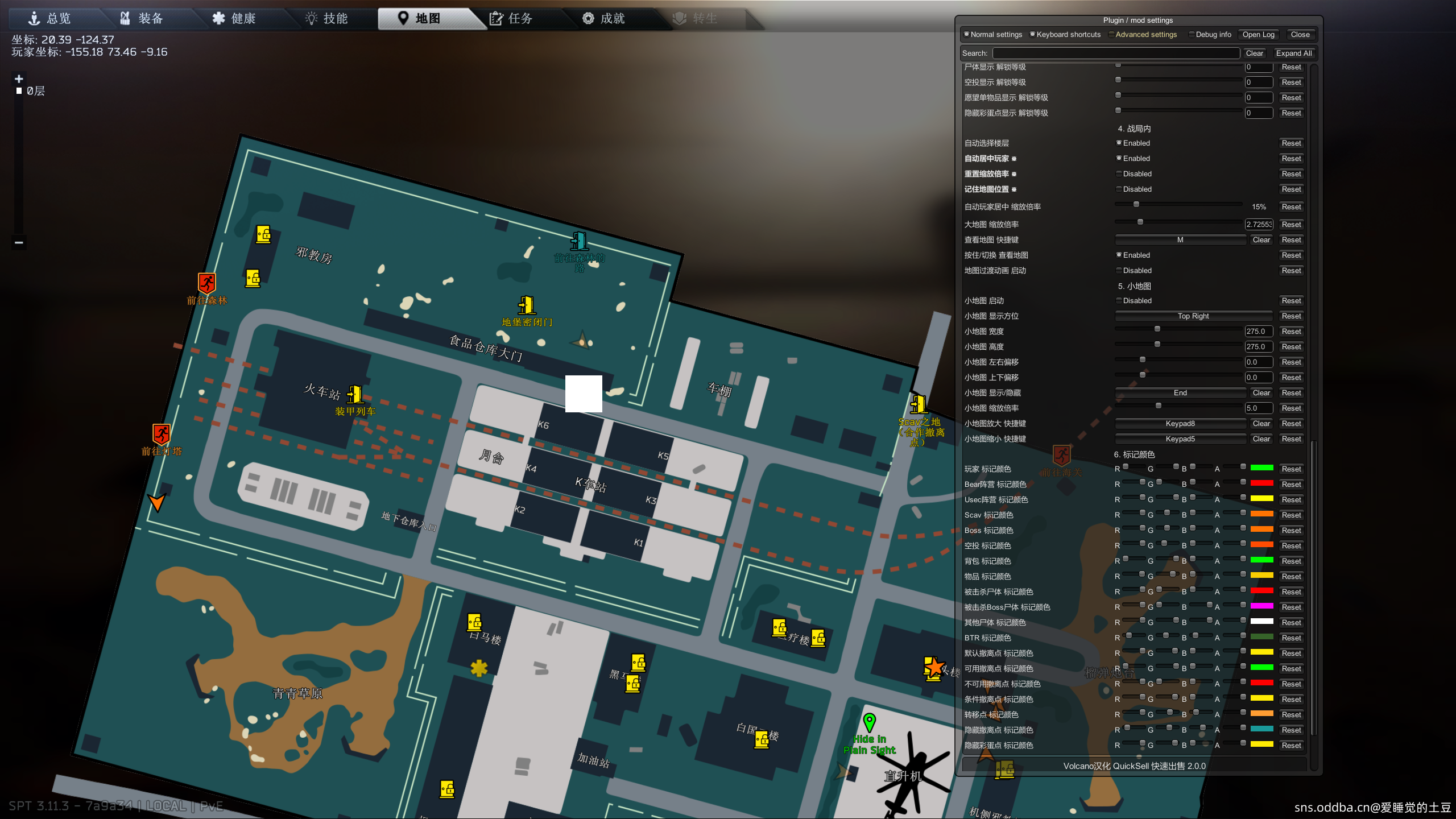Click the minus zoom-out icon

pyautogui.click(x=19, y=242)
